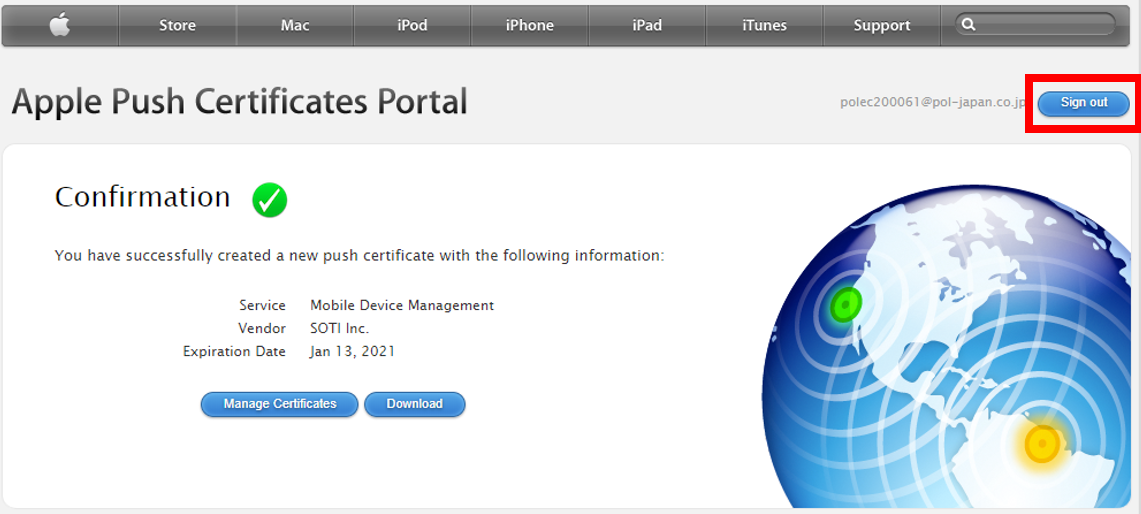Click the Apple Push Certificates Portal heading
Viewport: 1141px width, 514px height.
tap(239, 102)
